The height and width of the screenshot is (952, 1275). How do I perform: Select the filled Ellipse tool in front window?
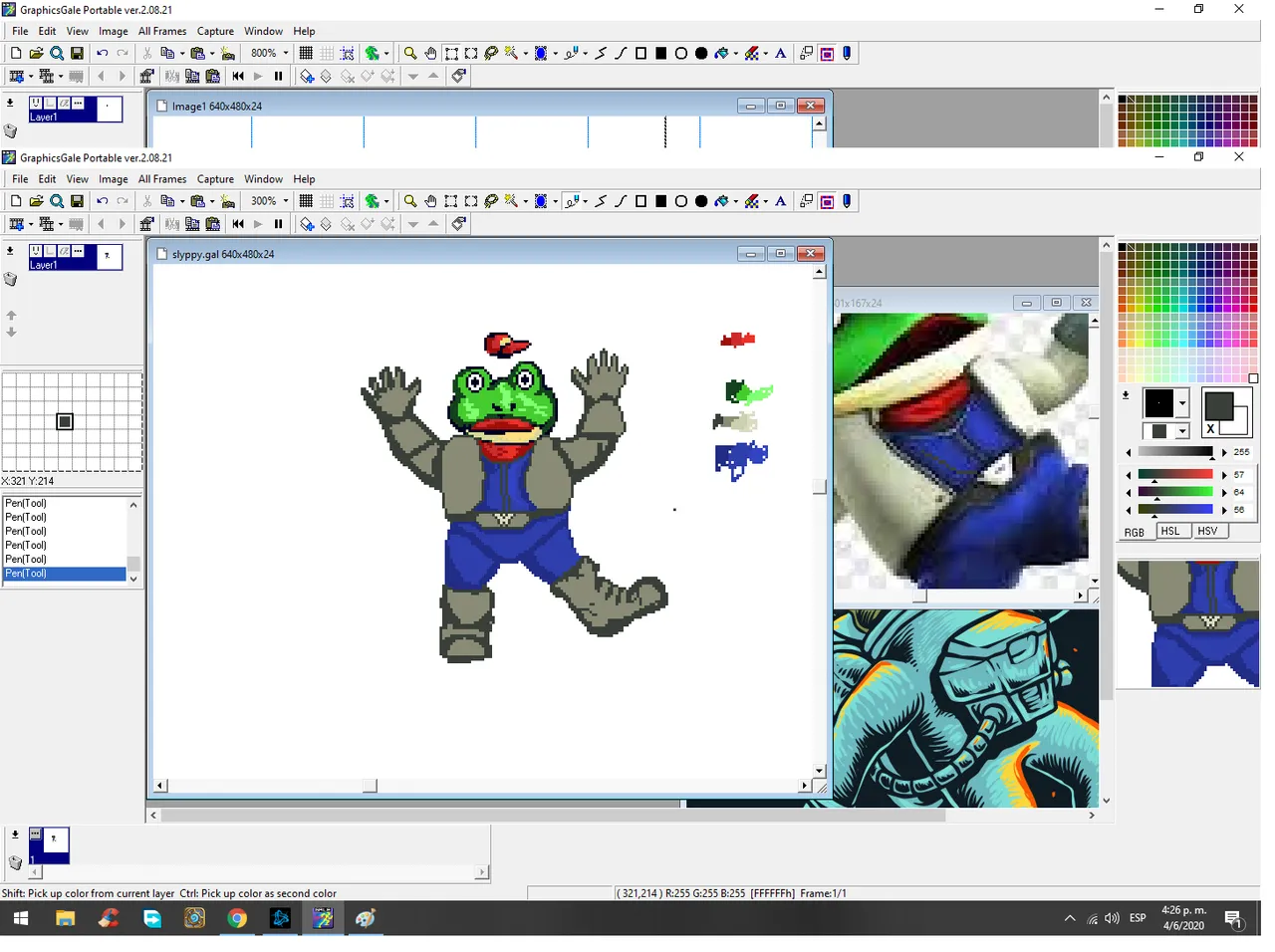[x=701, y=201]
